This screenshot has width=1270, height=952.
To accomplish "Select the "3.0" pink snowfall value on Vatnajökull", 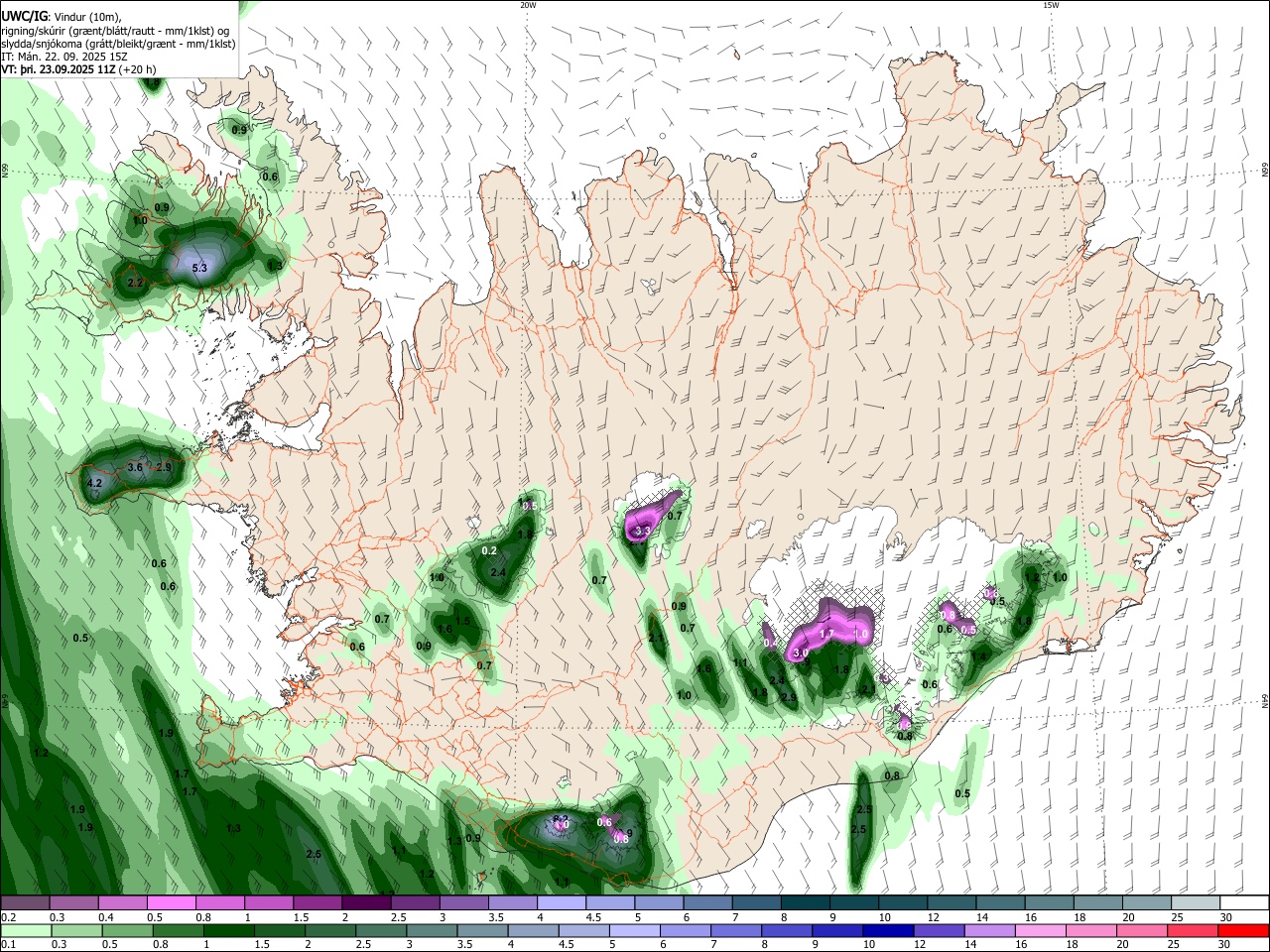I will pyautogui.click(x=802, y=653).
